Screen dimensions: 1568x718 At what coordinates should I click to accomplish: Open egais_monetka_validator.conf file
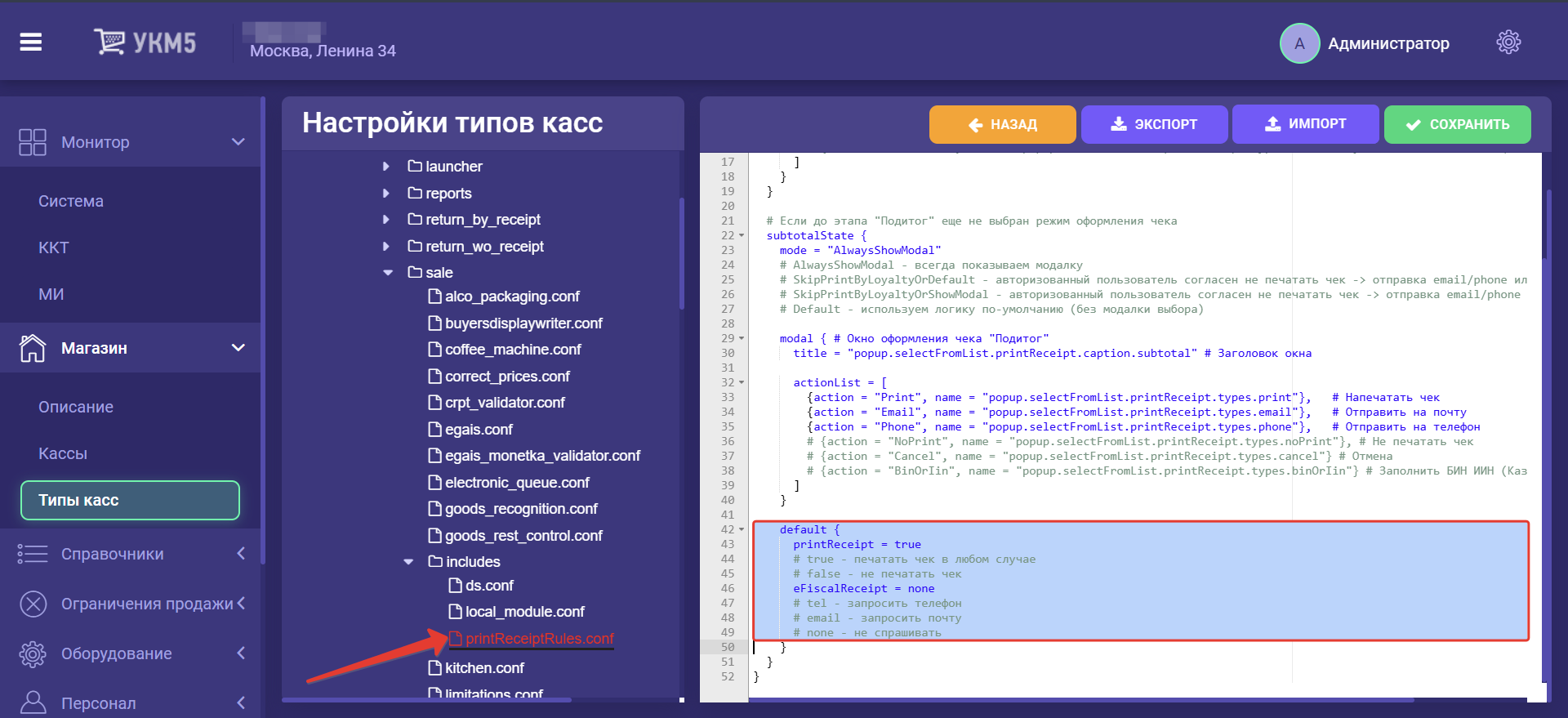click(x=542, y=456)
